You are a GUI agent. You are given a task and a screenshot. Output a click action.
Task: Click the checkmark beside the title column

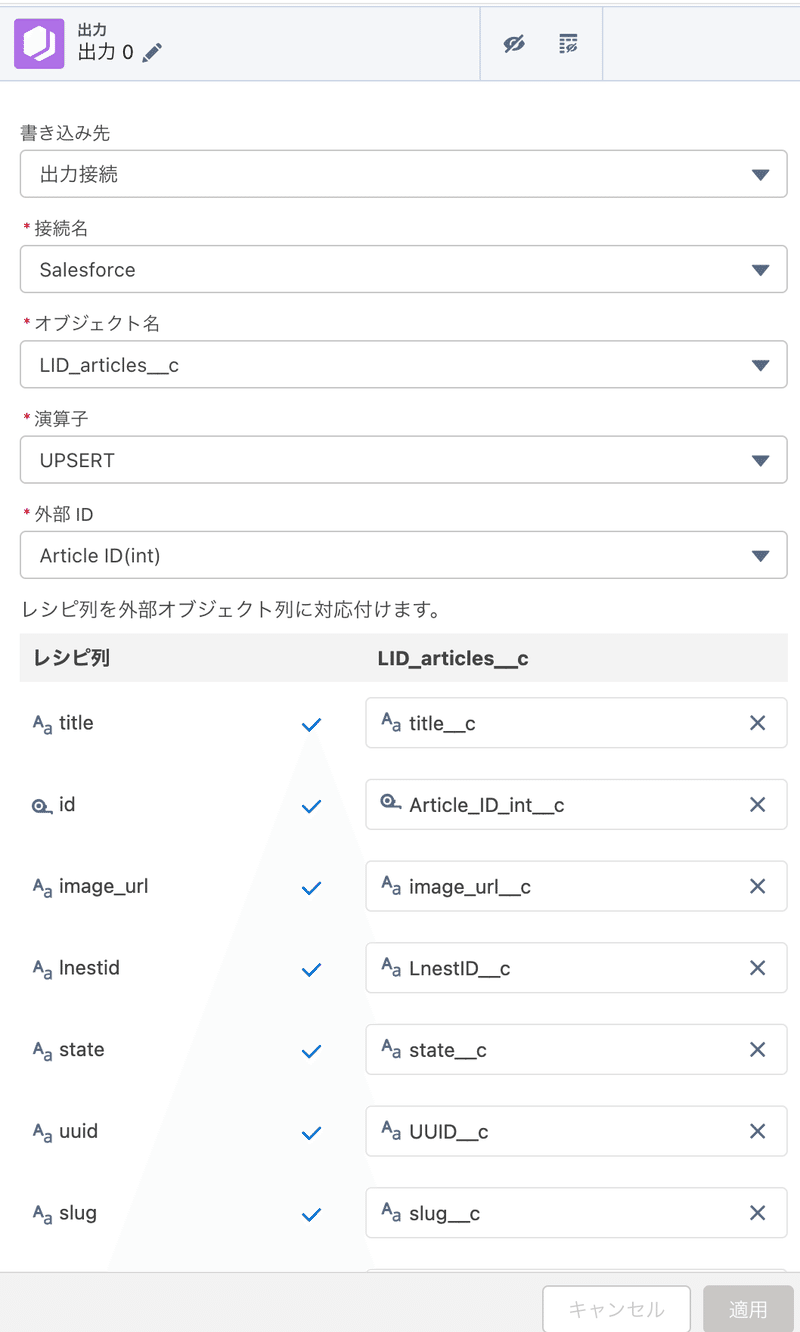311,725
